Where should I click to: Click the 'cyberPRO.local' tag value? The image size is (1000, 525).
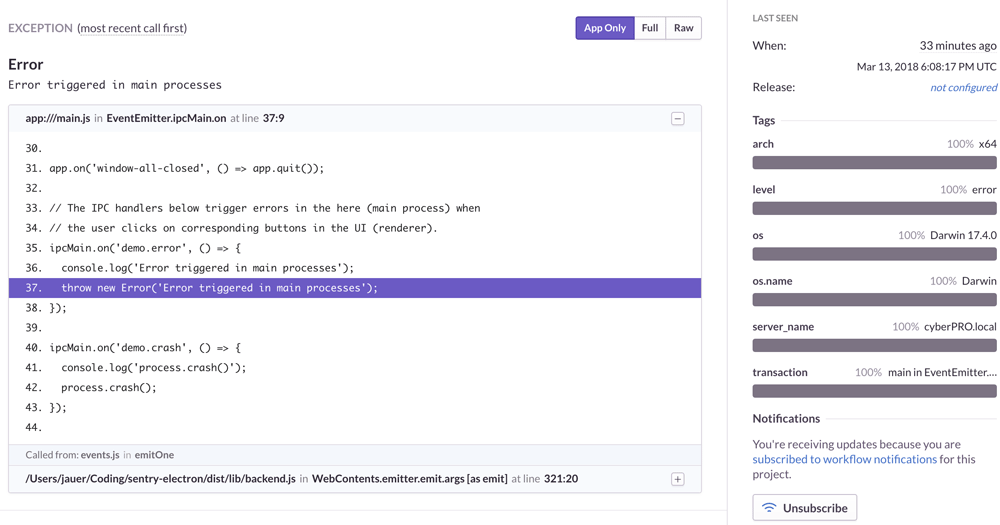coord(960,327)
